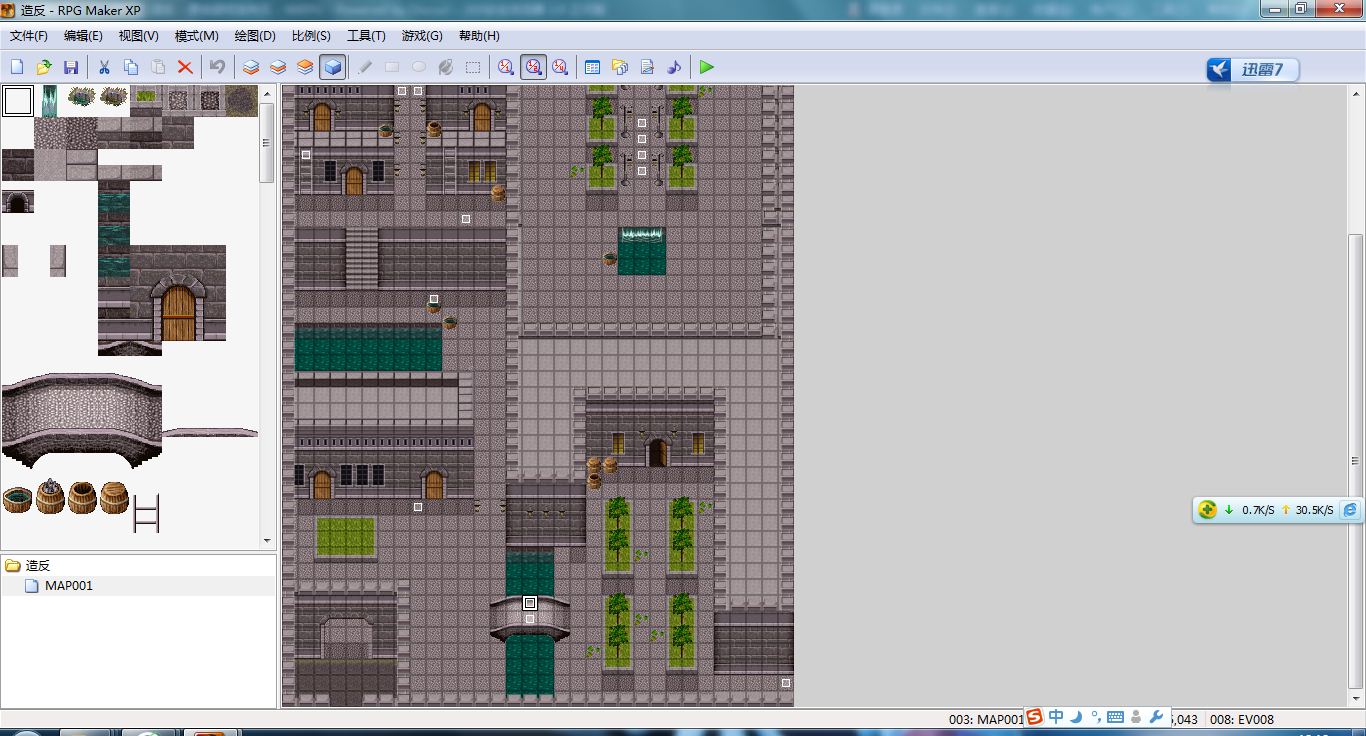Save the project with the floppy disk icon
1366x736 pixels.
coord(71,67)
